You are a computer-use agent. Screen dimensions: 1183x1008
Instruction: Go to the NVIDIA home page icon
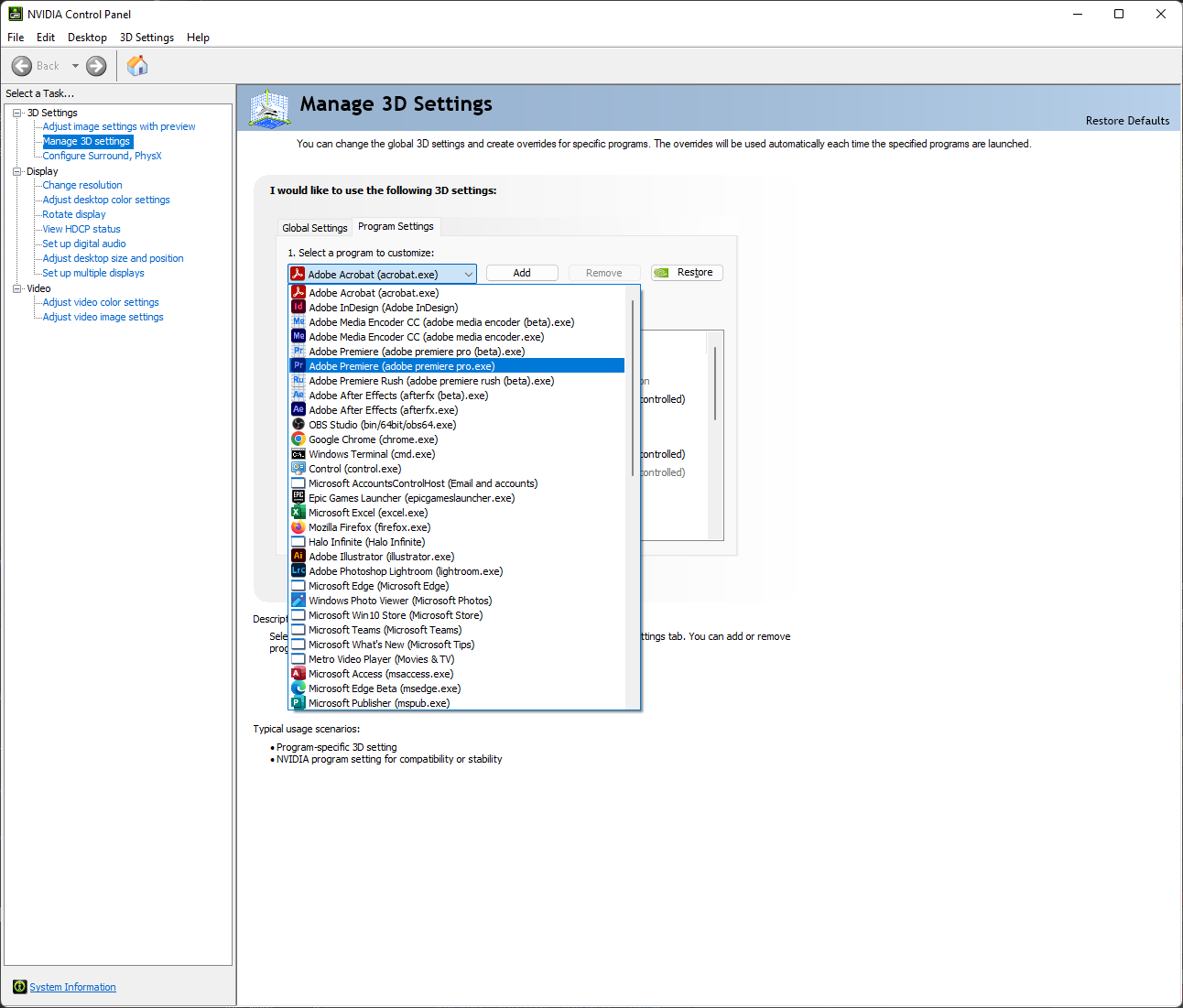(137, 66)
